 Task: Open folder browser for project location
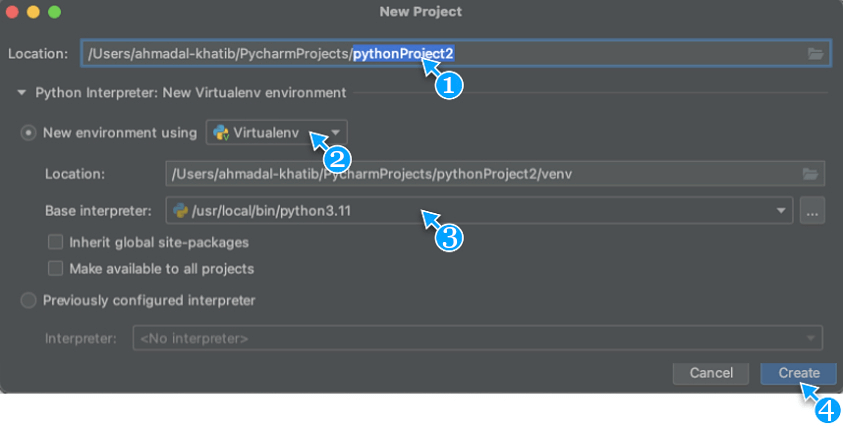(815, 54)
